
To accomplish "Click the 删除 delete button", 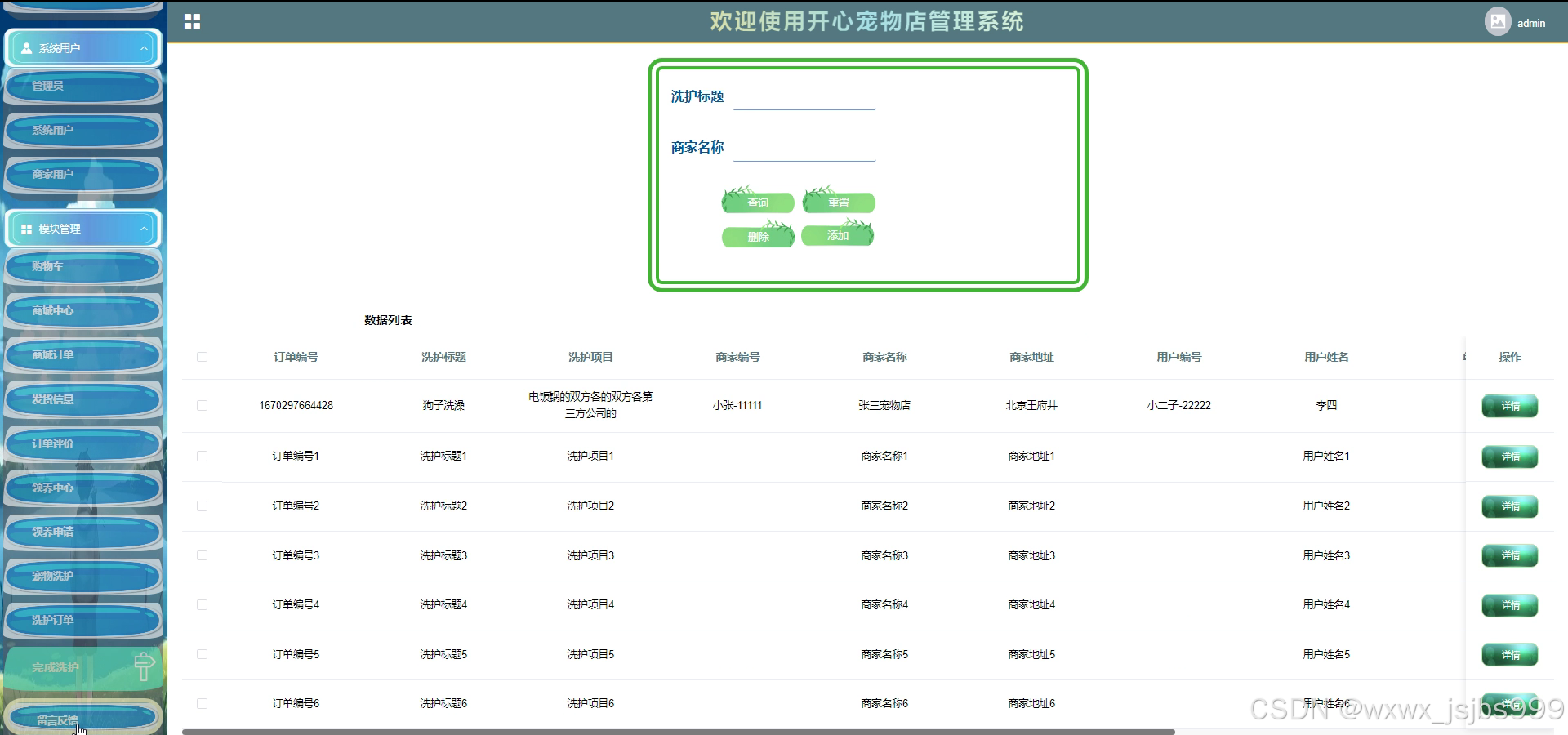I will (x=758, y=236).
